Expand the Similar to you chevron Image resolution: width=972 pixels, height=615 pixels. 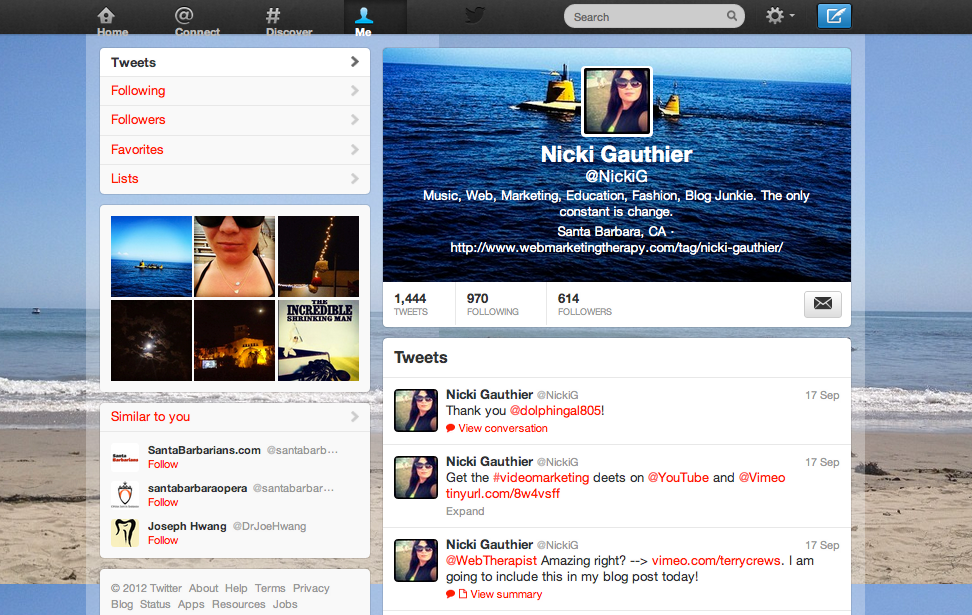click(355, 417)
